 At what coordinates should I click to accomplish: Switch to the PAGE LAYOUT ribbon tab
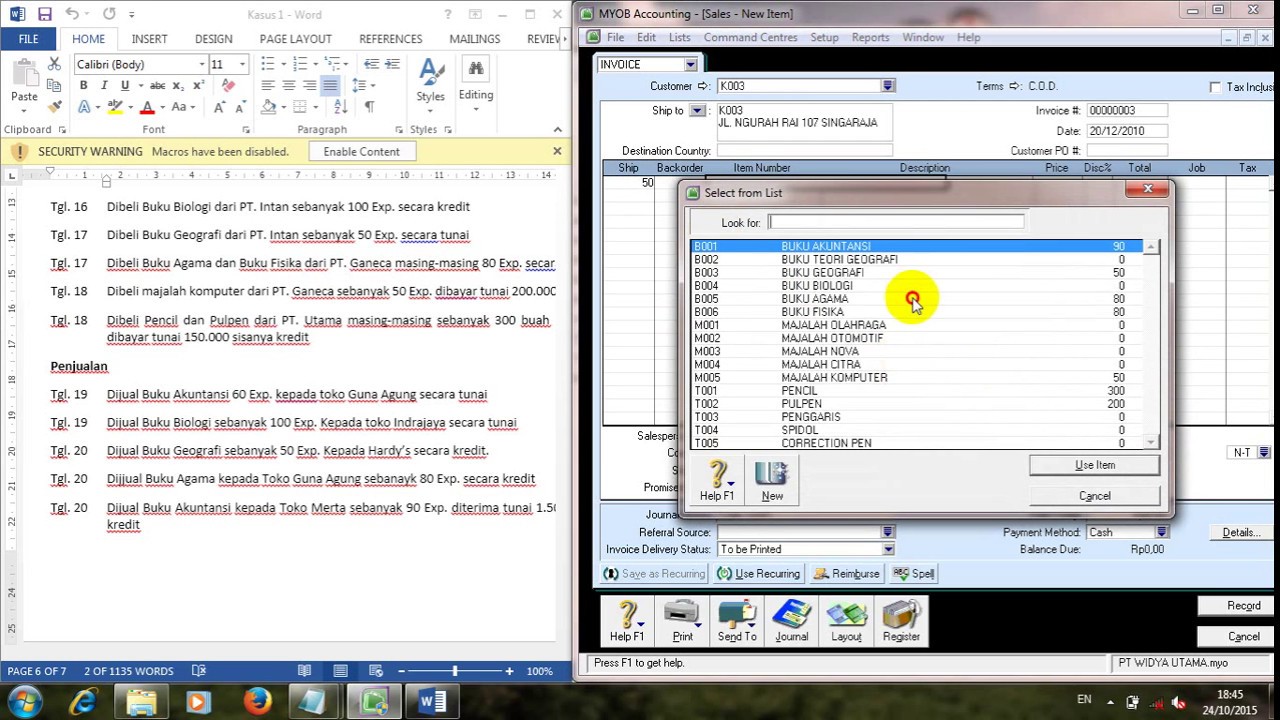point(295,38)
